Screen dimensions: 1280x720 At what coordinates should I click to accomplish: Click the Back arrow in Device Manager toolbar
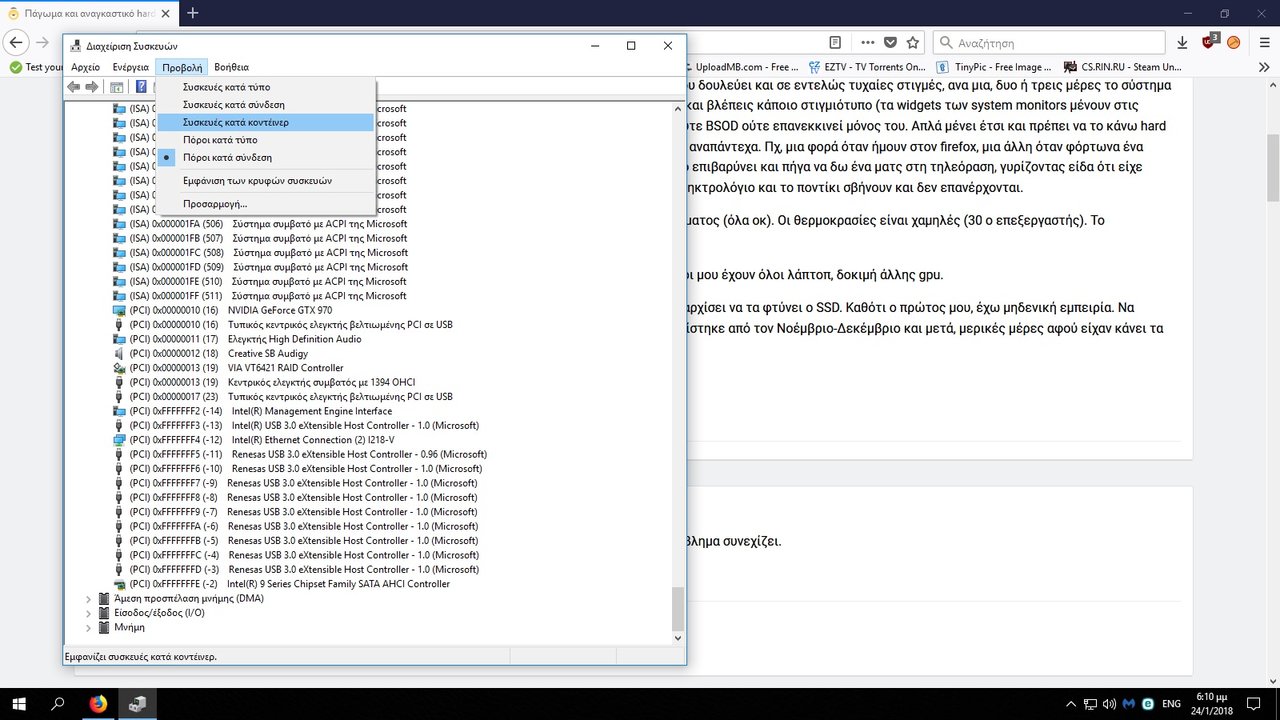point(73,87)
